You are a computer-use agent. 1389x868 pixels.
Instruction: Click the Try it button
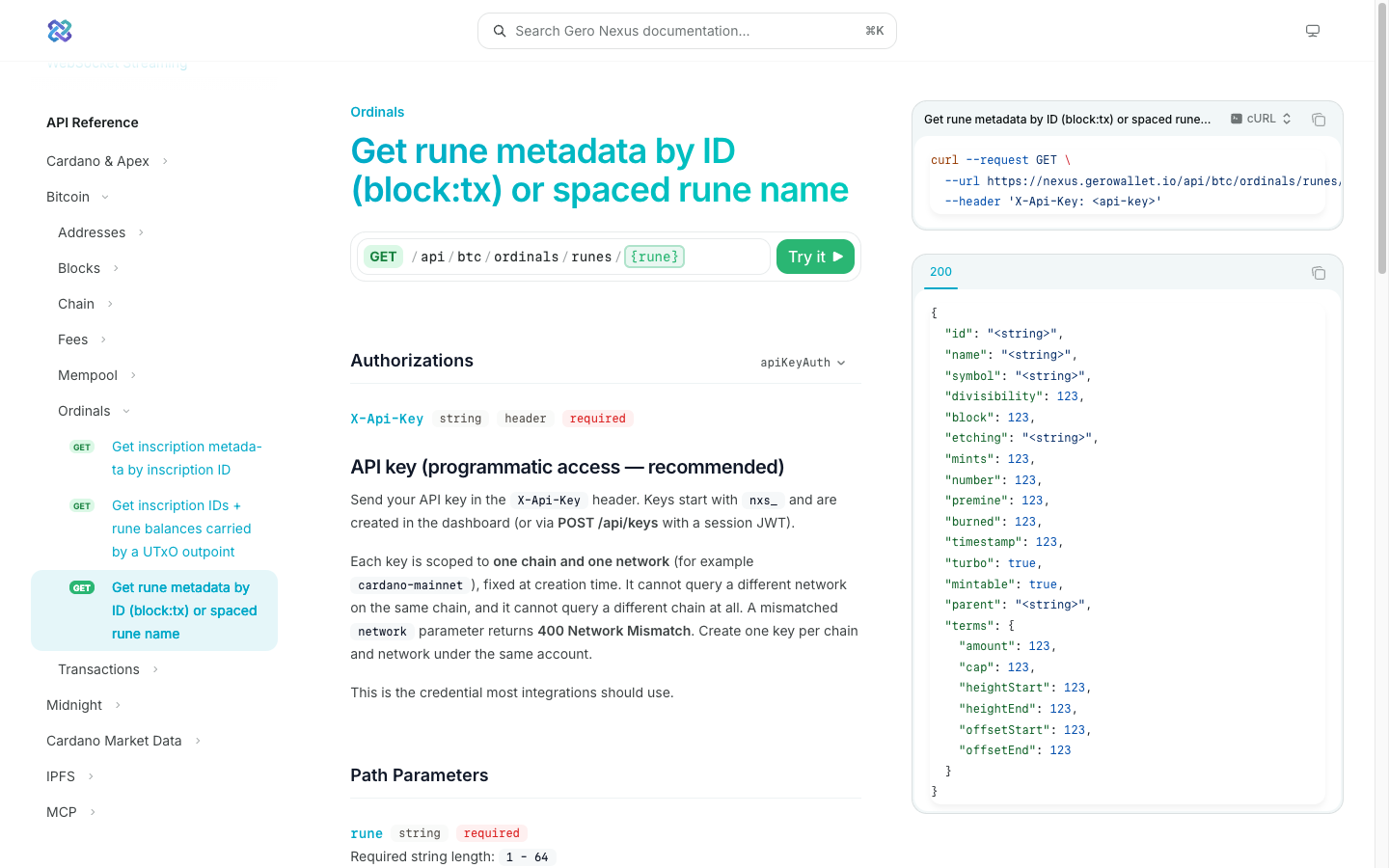coord(815,257)
